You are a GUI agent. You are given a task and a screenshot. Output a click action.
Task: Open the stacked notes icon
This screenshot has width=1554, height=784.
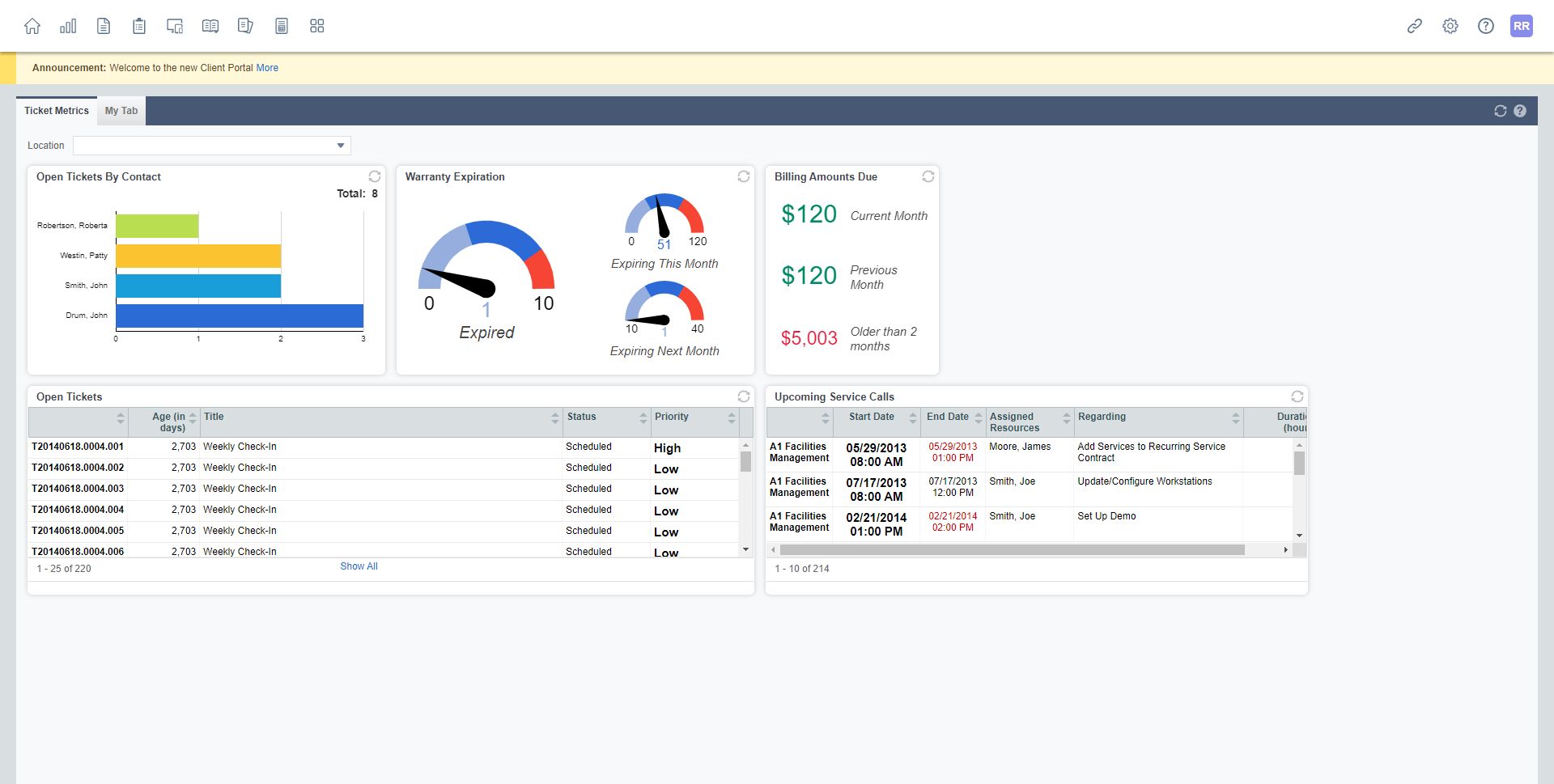pos(245,26)
